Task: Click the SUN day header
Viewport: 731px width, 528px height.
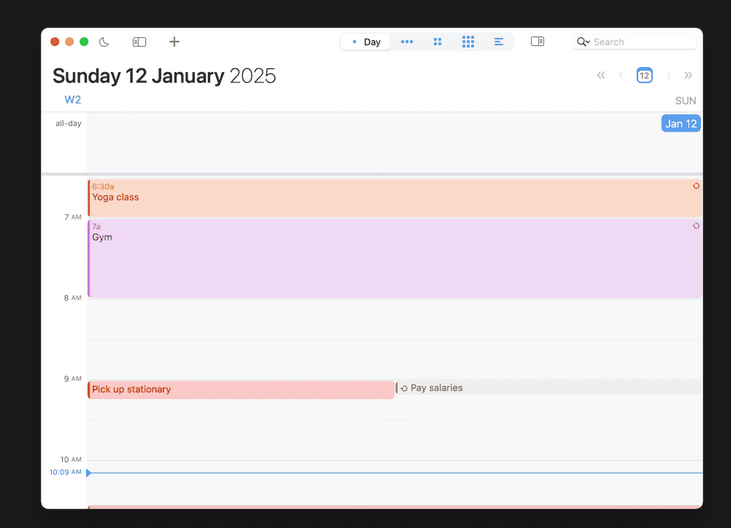Action: pos(685,101)
